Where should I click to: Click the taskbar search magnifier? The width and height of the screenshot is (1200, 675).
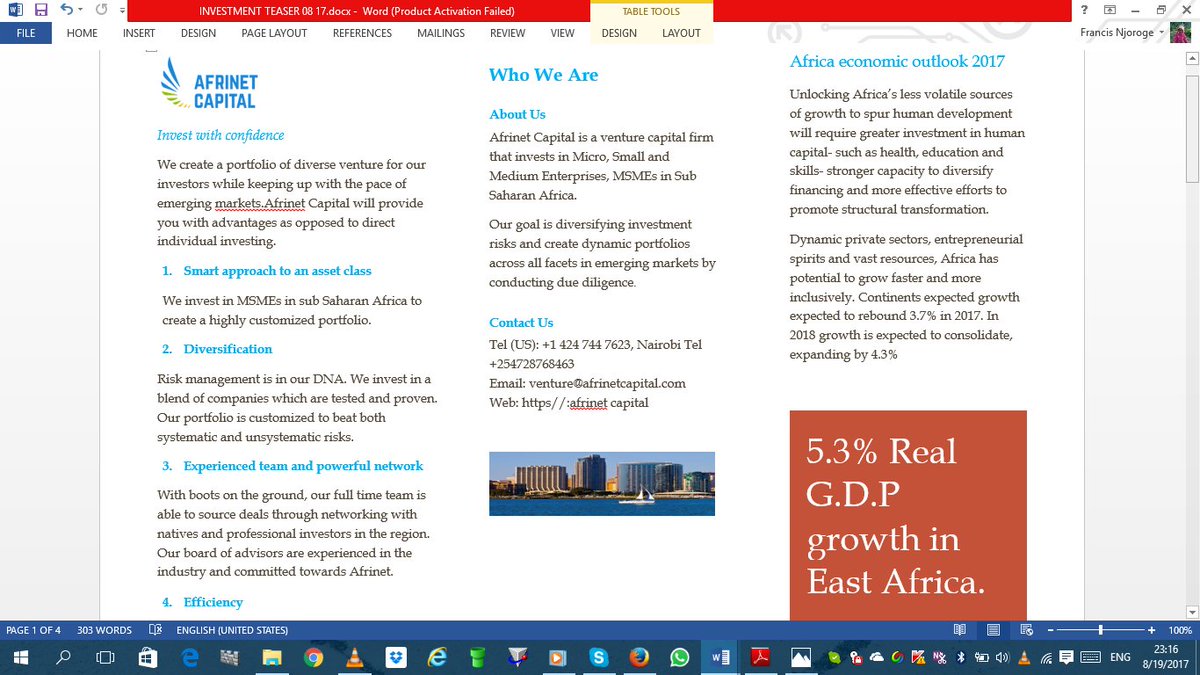tap(63, 657)
